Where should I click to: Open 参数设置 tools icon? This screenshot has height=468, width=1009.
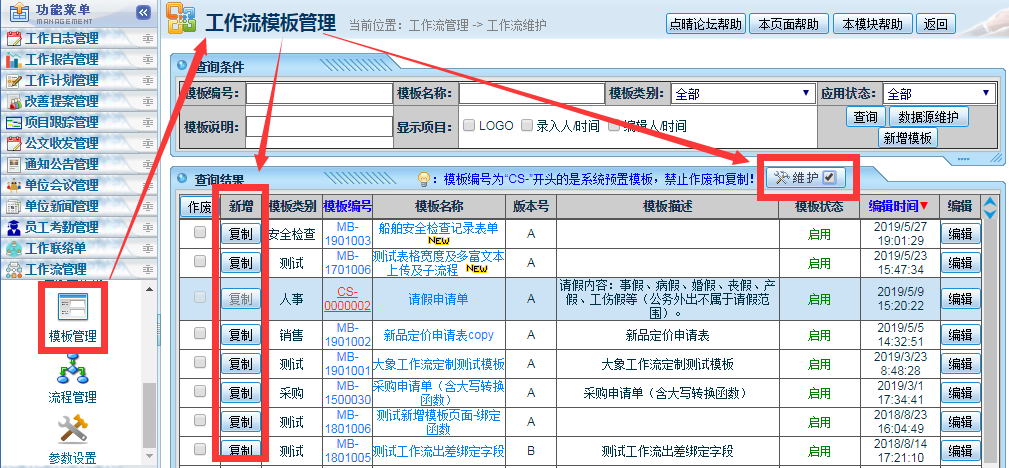click(x=72, y=431)
